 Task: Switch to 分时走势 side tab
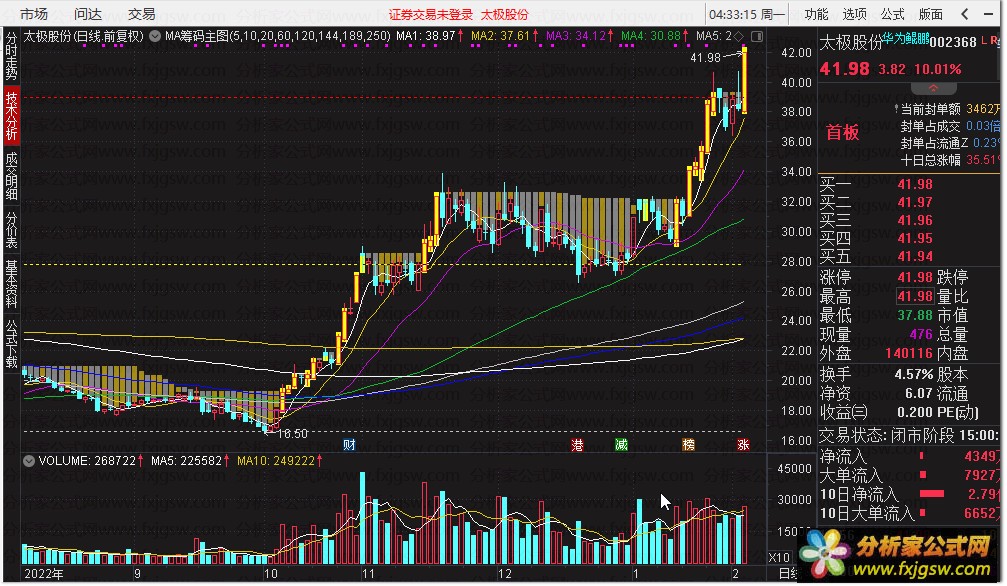12,56
